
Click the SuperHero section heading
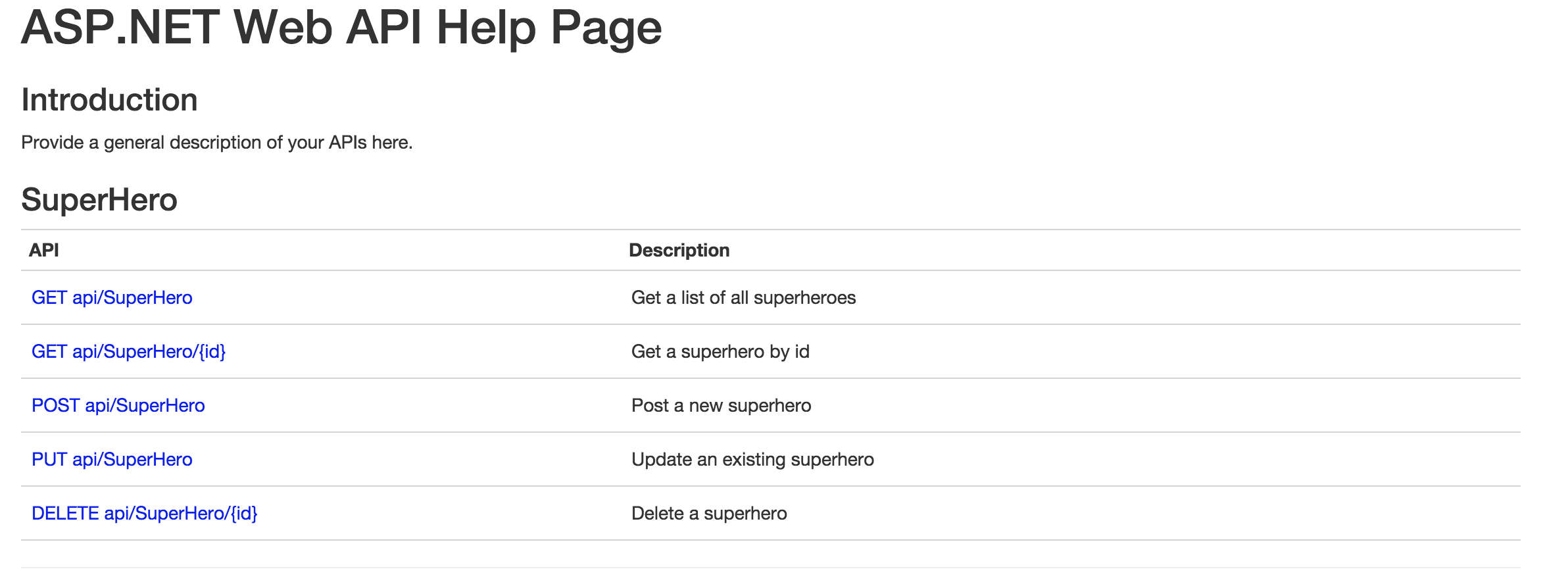pyautogui.click(x=99, y=200)
